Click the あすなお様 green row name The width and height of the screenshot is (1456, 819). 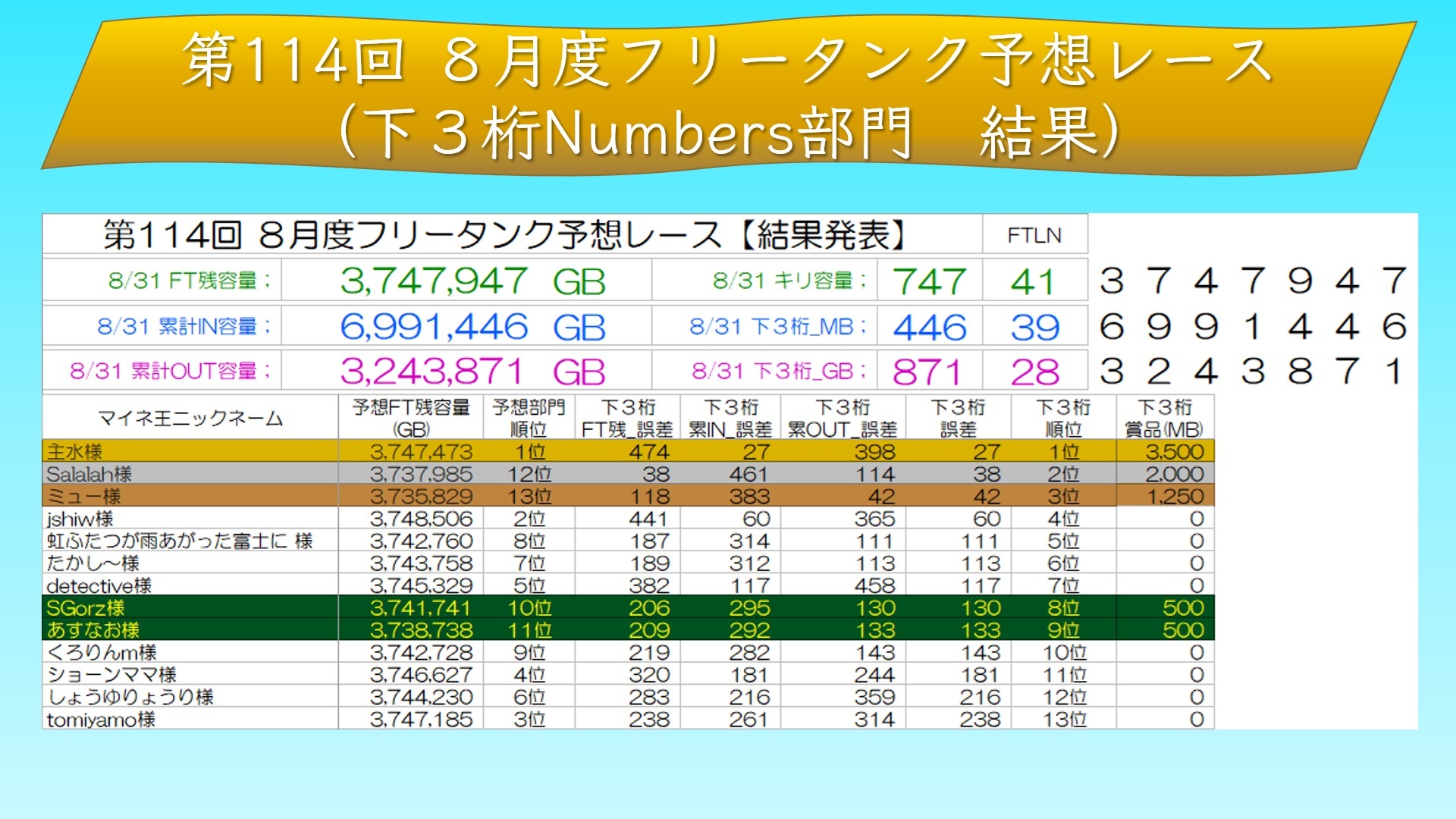coord(93,630)
